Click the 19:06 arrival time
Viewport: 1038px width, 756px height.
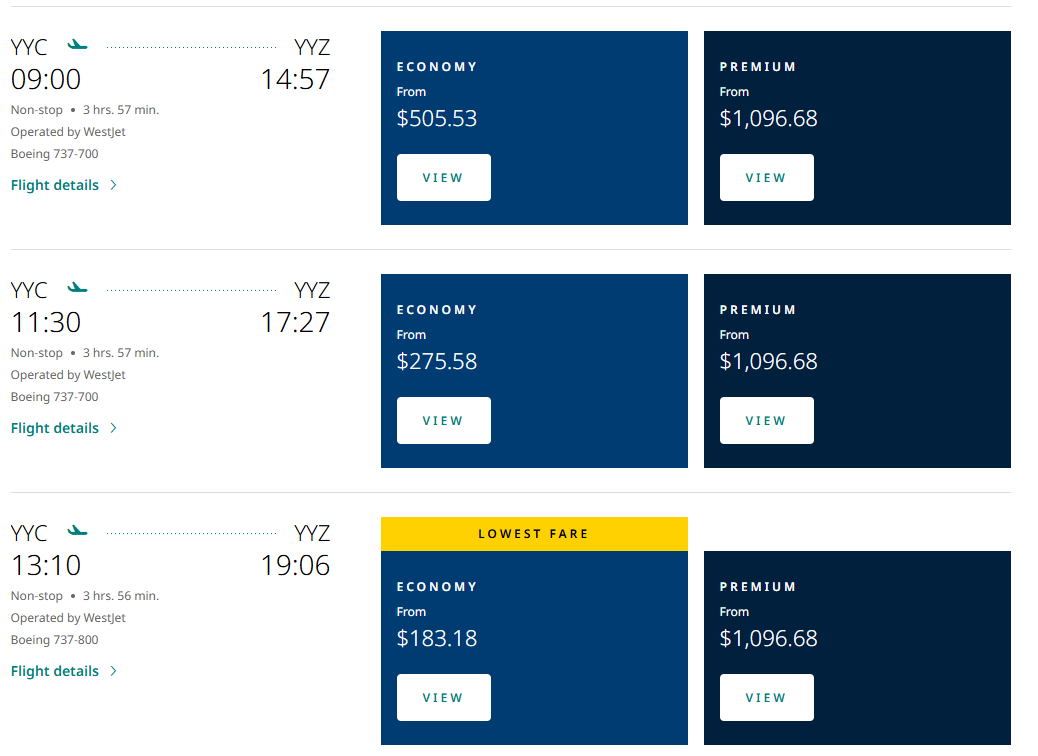point(295,566)
